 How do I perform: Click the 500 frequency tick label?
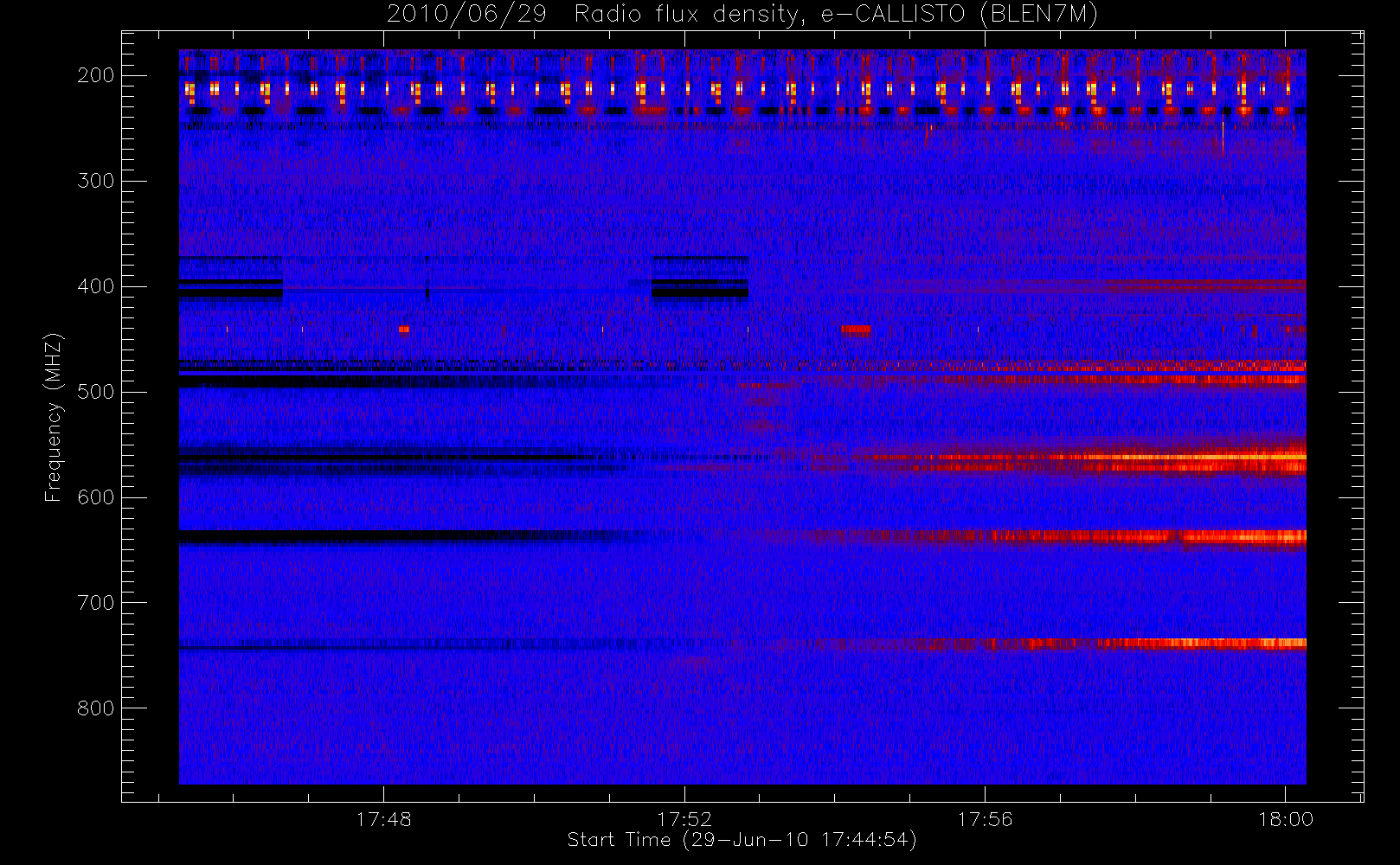96,392
